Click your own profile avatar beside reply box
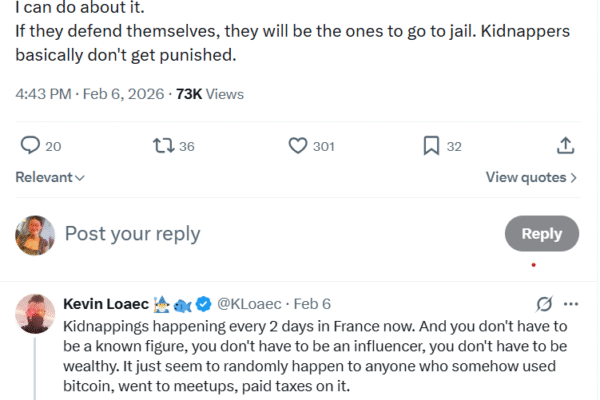The image size is (600, 400). (35, 234)
